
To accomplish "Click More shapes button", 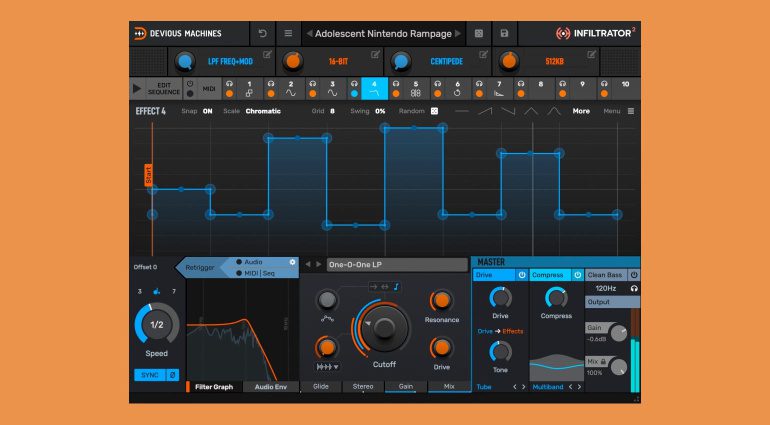I will (581, 111).
